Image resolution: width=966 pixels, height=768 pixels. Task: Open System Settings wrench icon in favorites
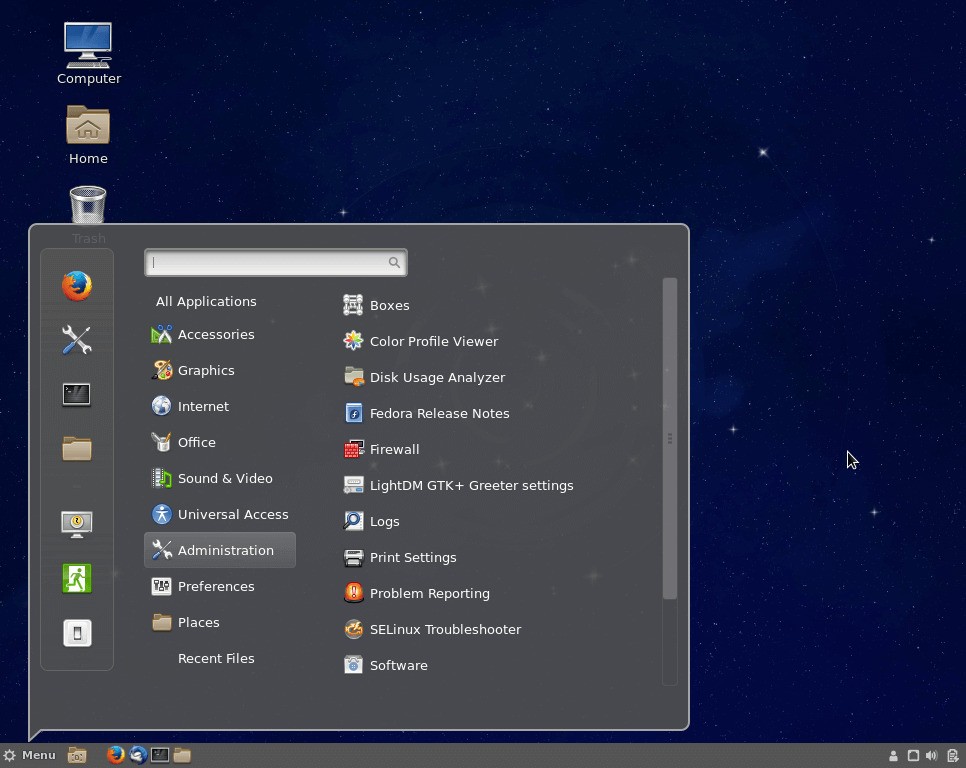pos(77,340)
